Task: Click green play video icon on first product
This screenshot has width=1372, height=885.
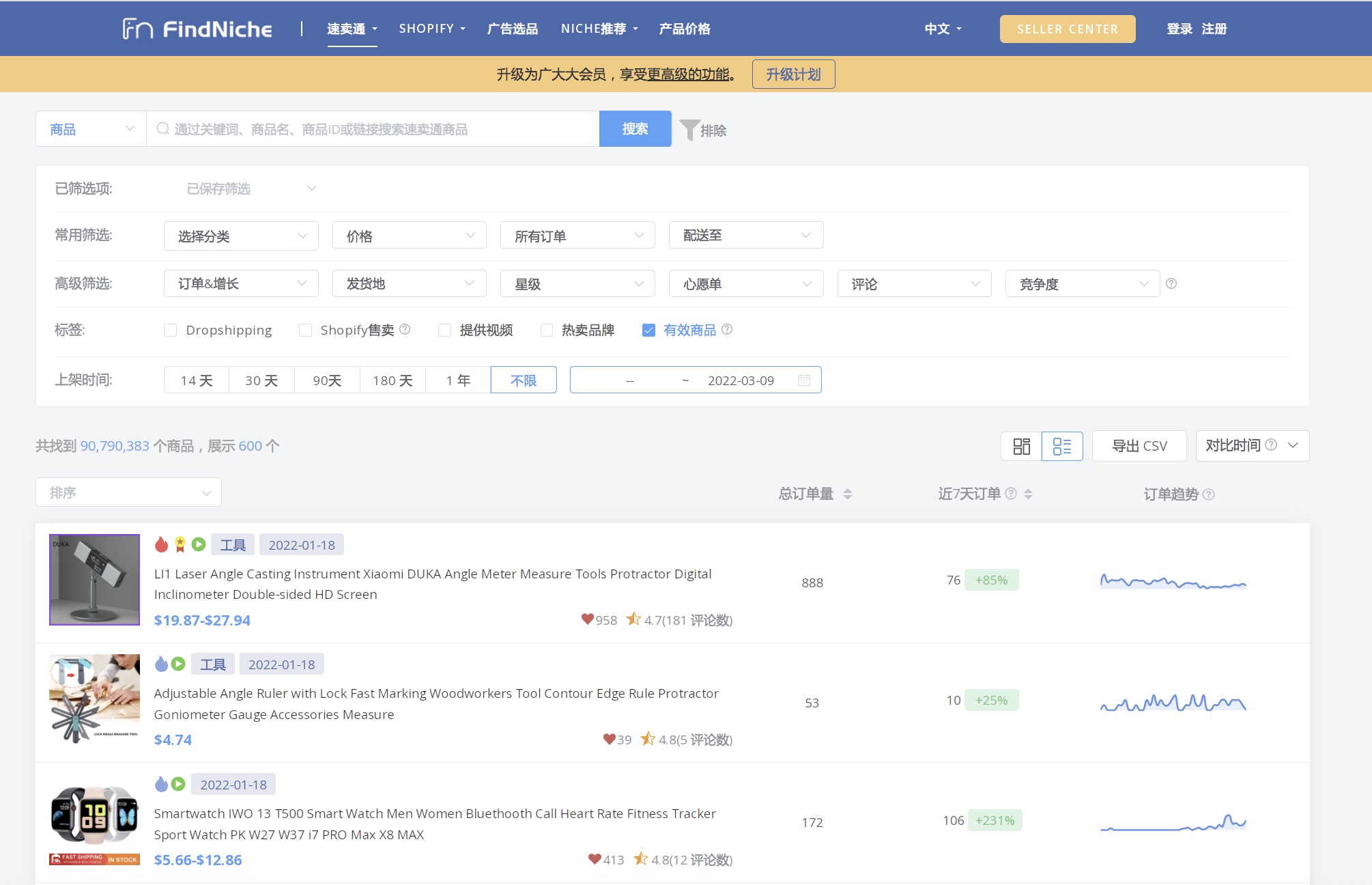Action: point(199,544)
